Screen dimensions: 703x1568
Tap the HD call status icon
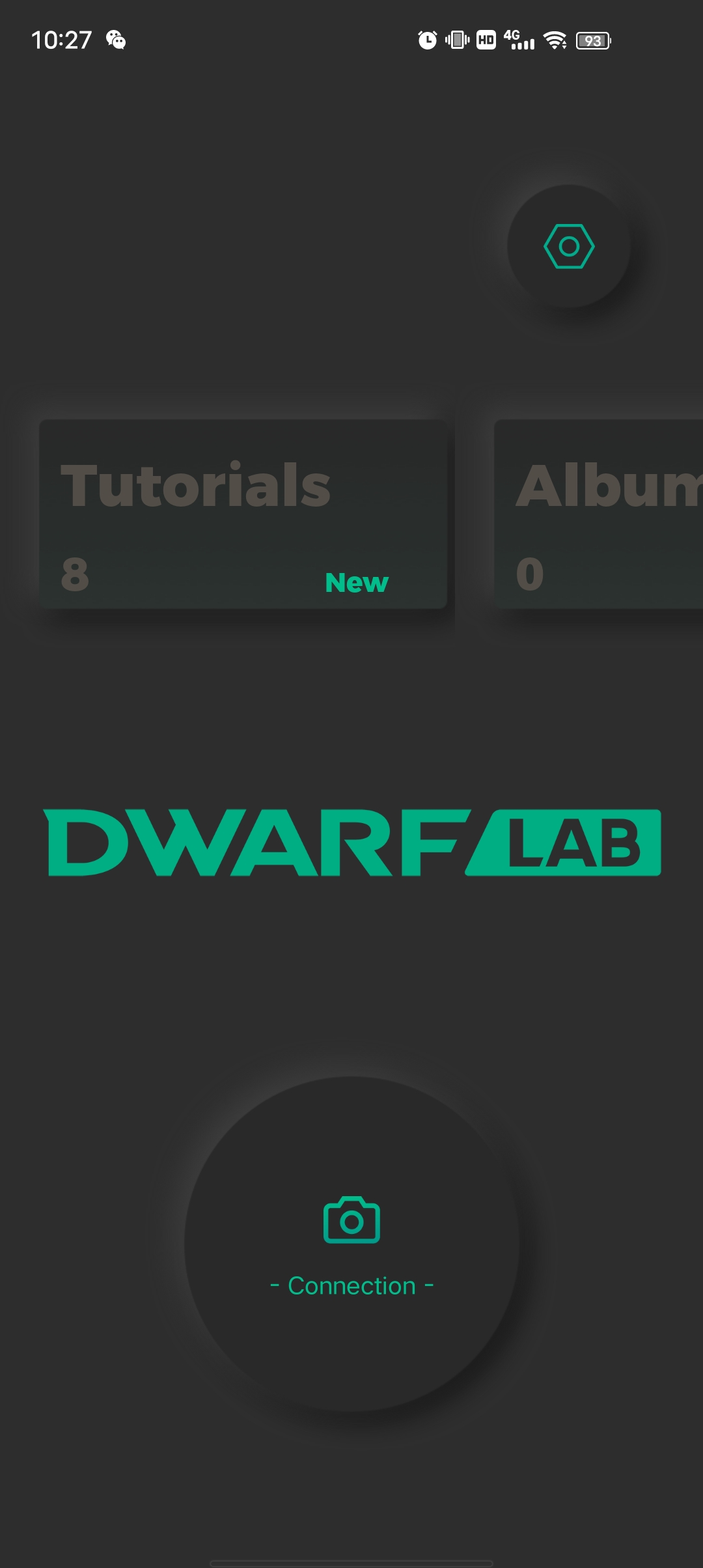click(x=486, y=40)
